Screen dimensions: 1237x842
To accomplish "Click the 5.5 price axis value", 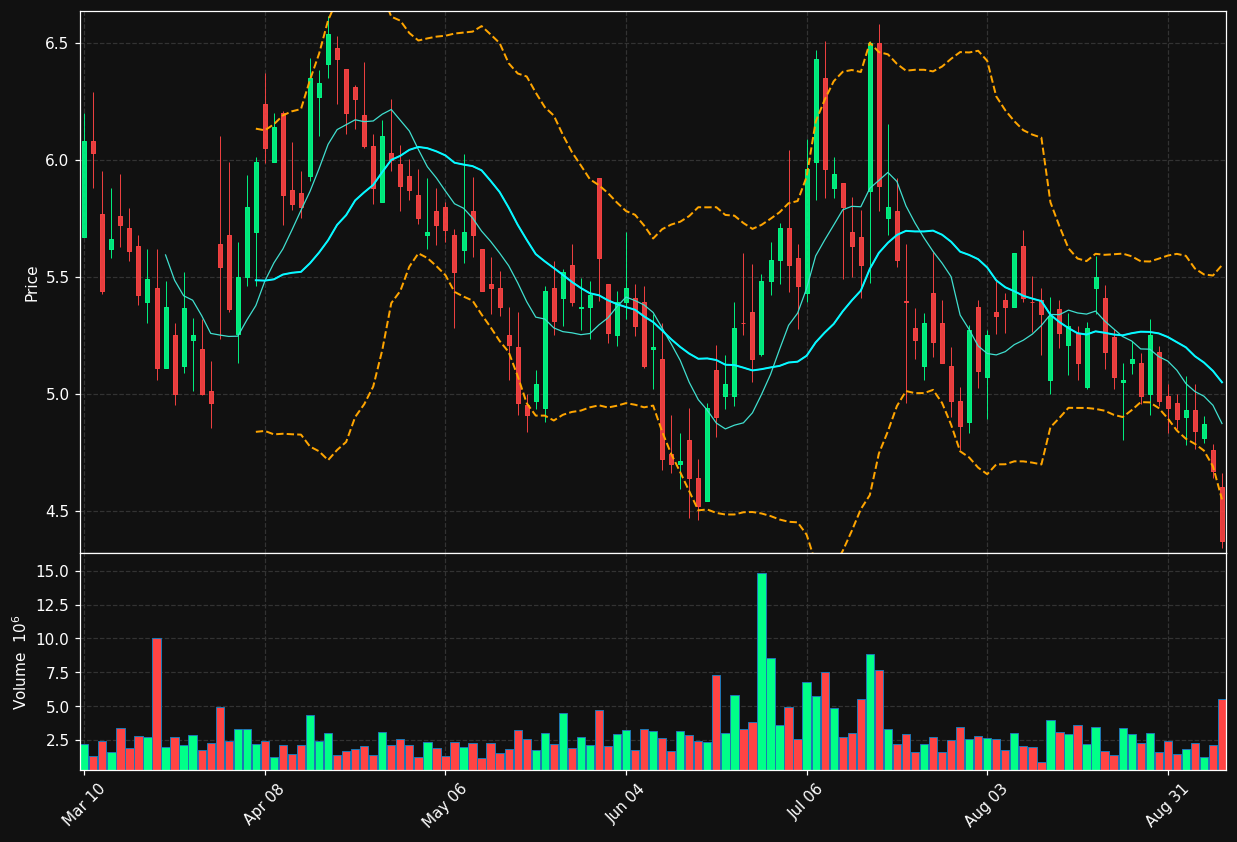I will click(x=56, y=277).
